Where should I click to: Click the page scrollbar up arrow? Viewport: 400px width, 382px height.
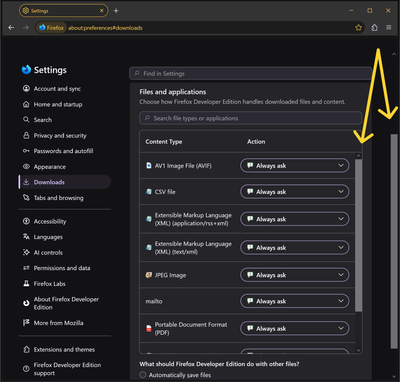[x=394, y=54]
